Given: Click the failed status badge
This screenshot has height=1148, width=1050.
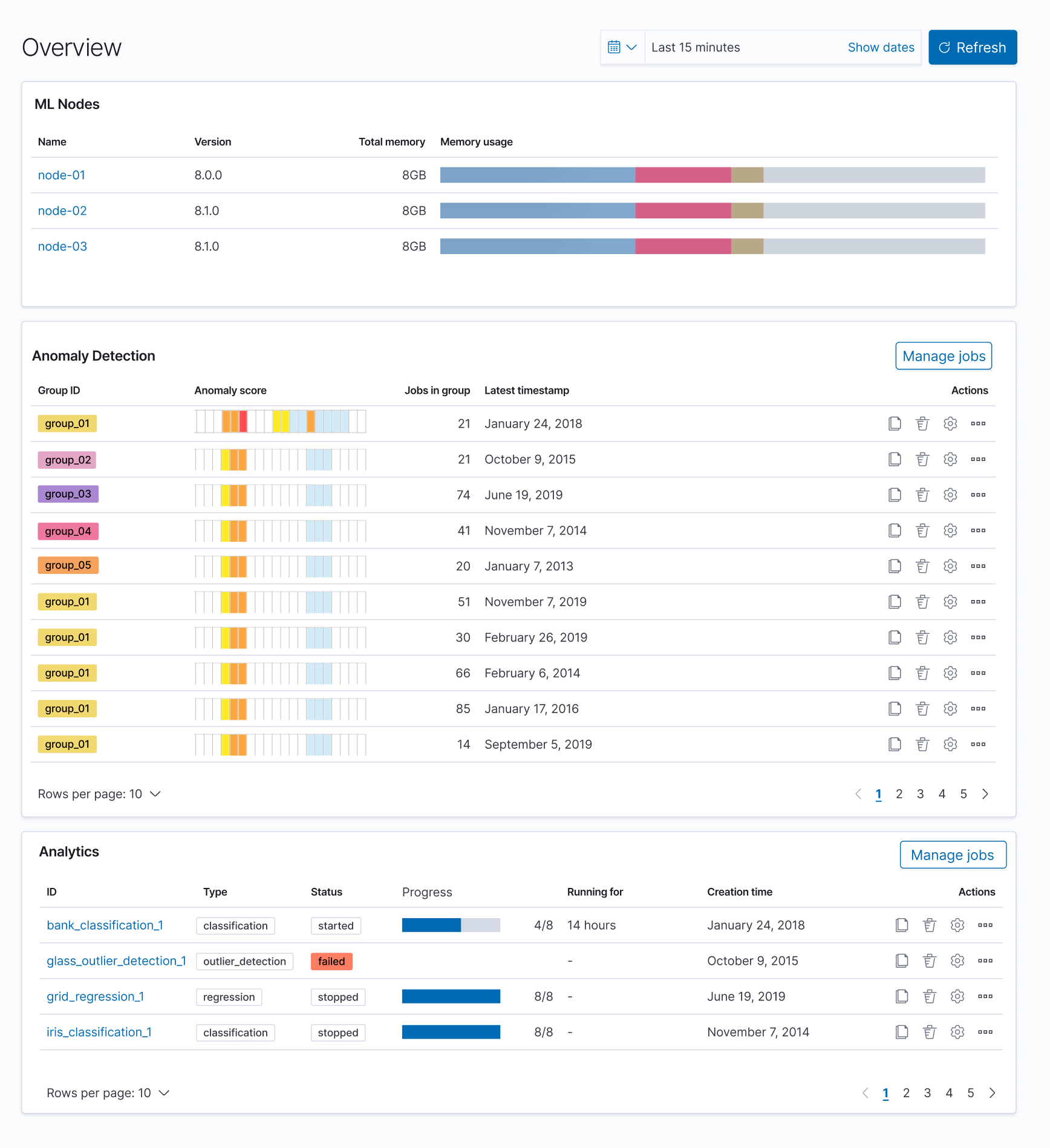Looking at the screenshot, I should click(331, 961).
